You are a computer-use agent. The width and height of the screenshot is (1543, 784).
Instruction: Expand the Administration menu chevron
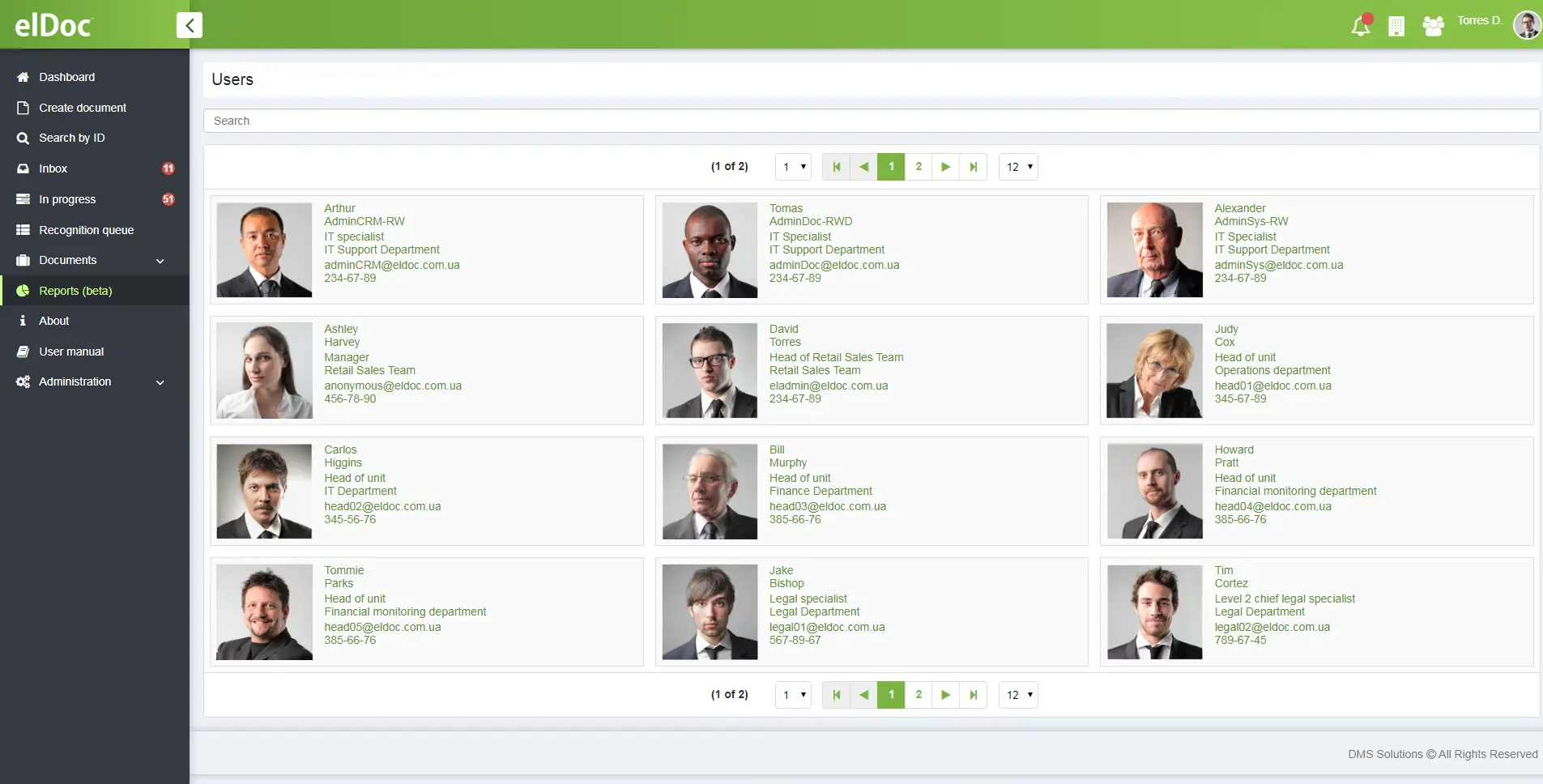tap(160, 382)
